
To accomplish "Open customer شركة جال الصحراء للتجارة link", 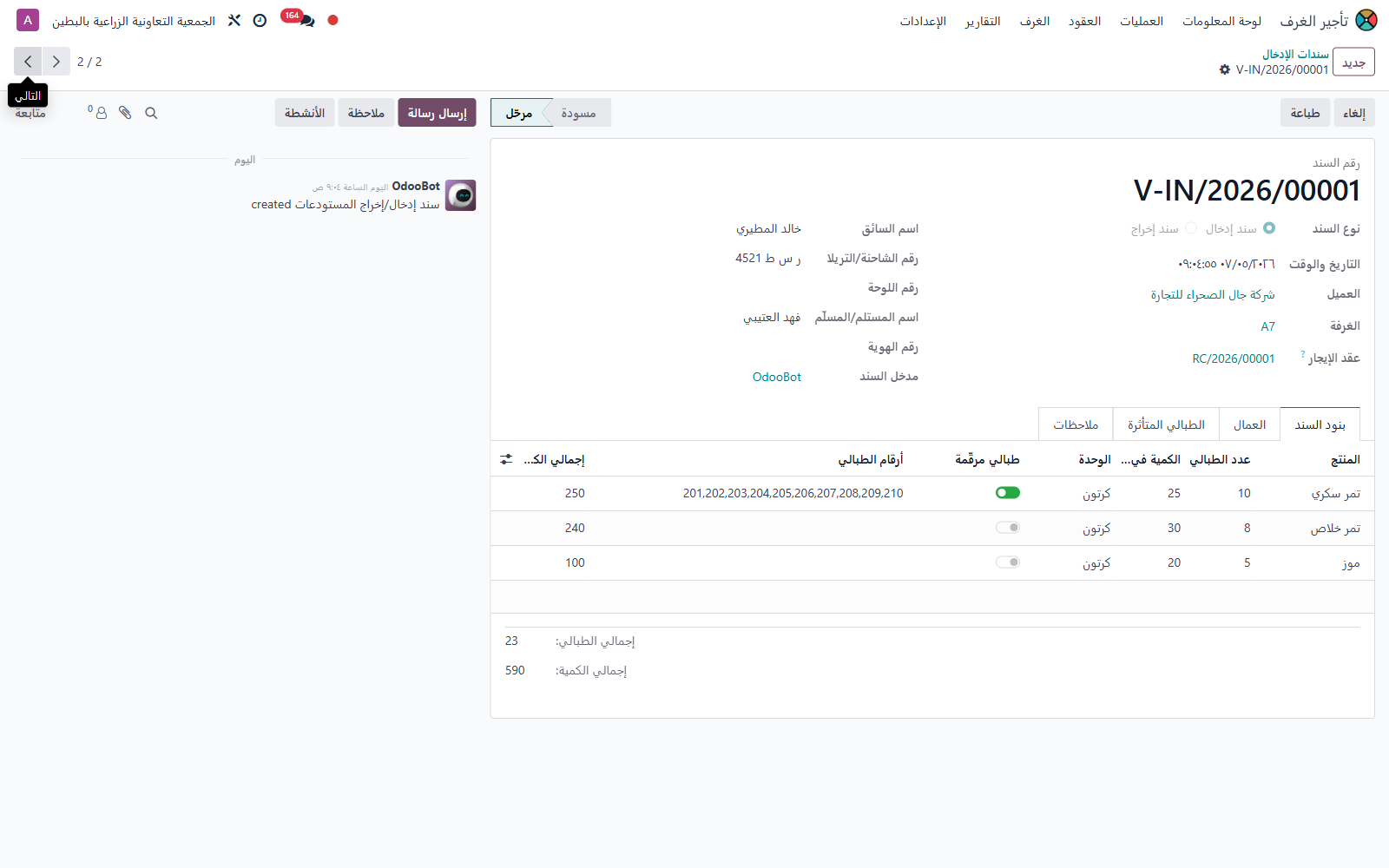I will 1213,294.
